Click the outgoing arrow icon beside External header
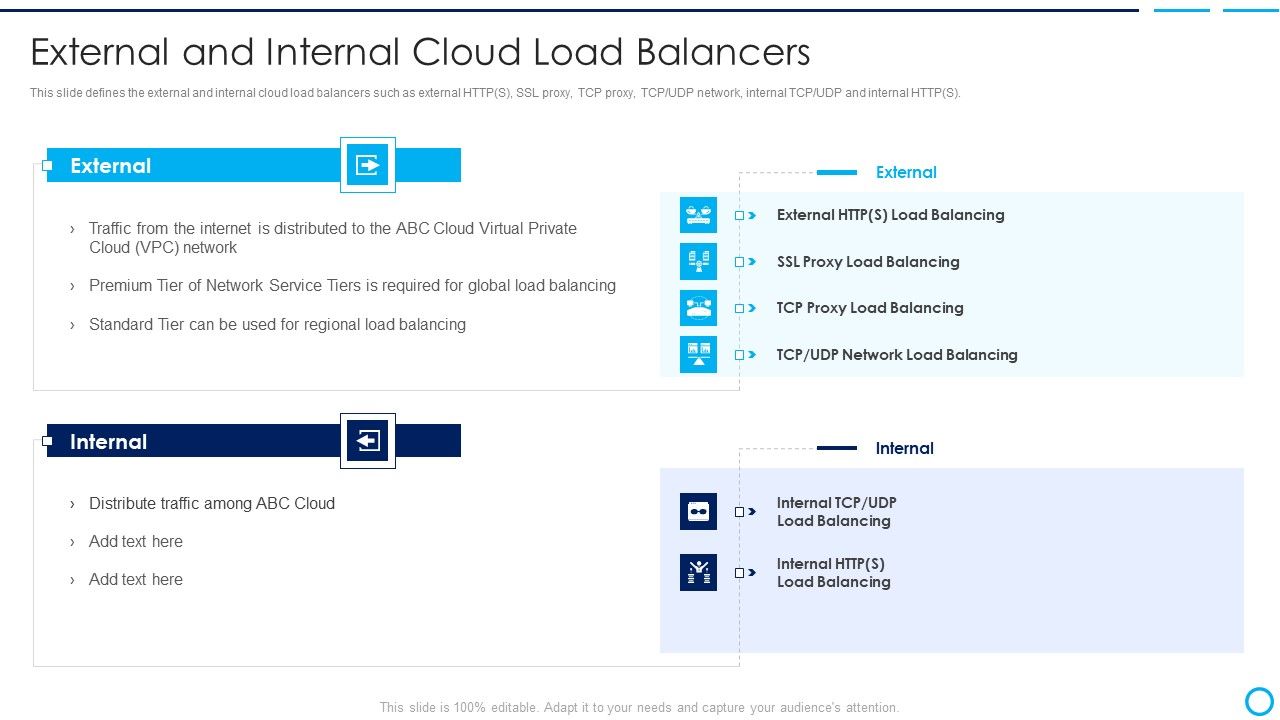Image resolution: width=1280 pixels, height=720 pixels. point(367,165)
